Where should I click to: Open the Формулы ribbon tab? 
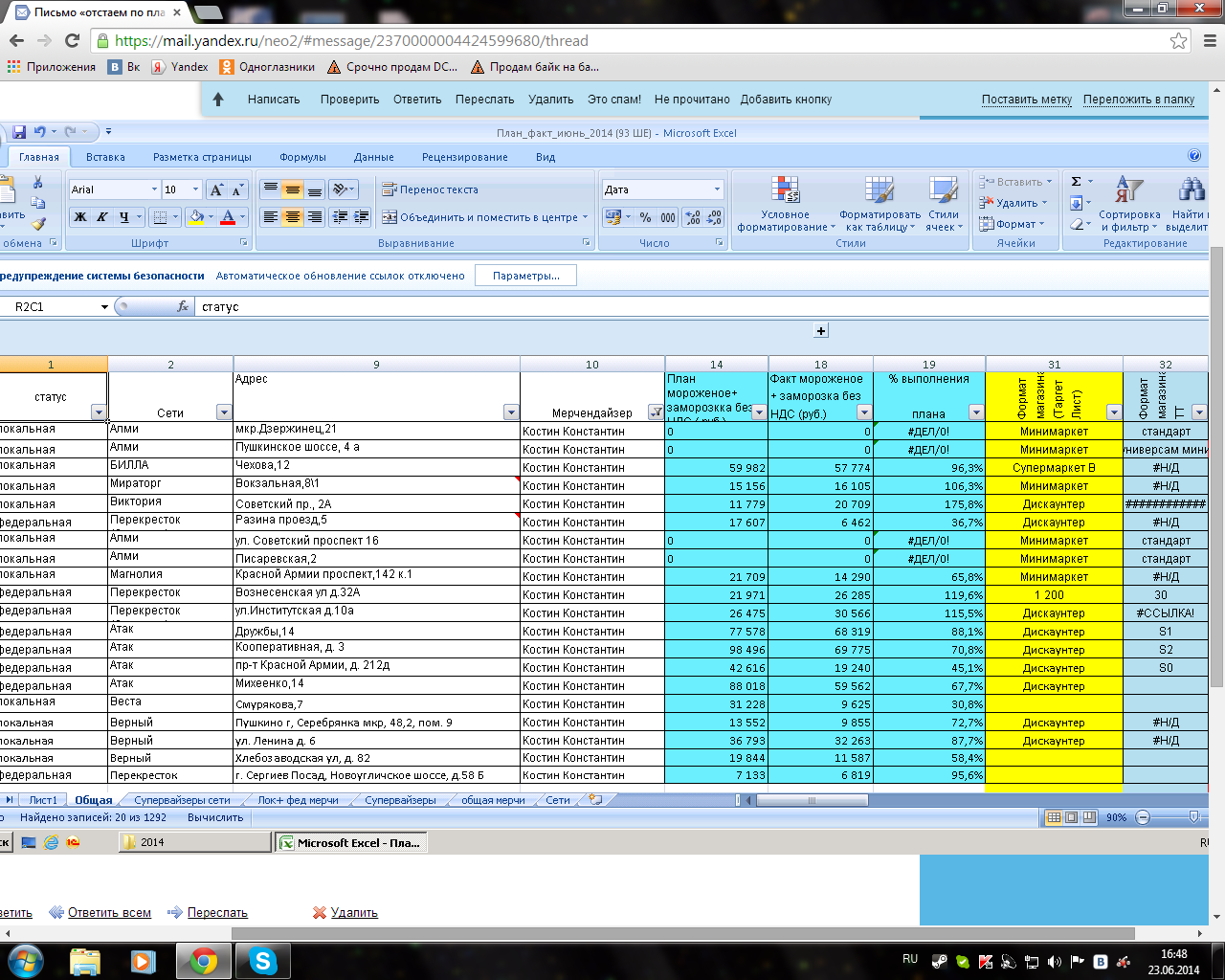pos(302,157)
